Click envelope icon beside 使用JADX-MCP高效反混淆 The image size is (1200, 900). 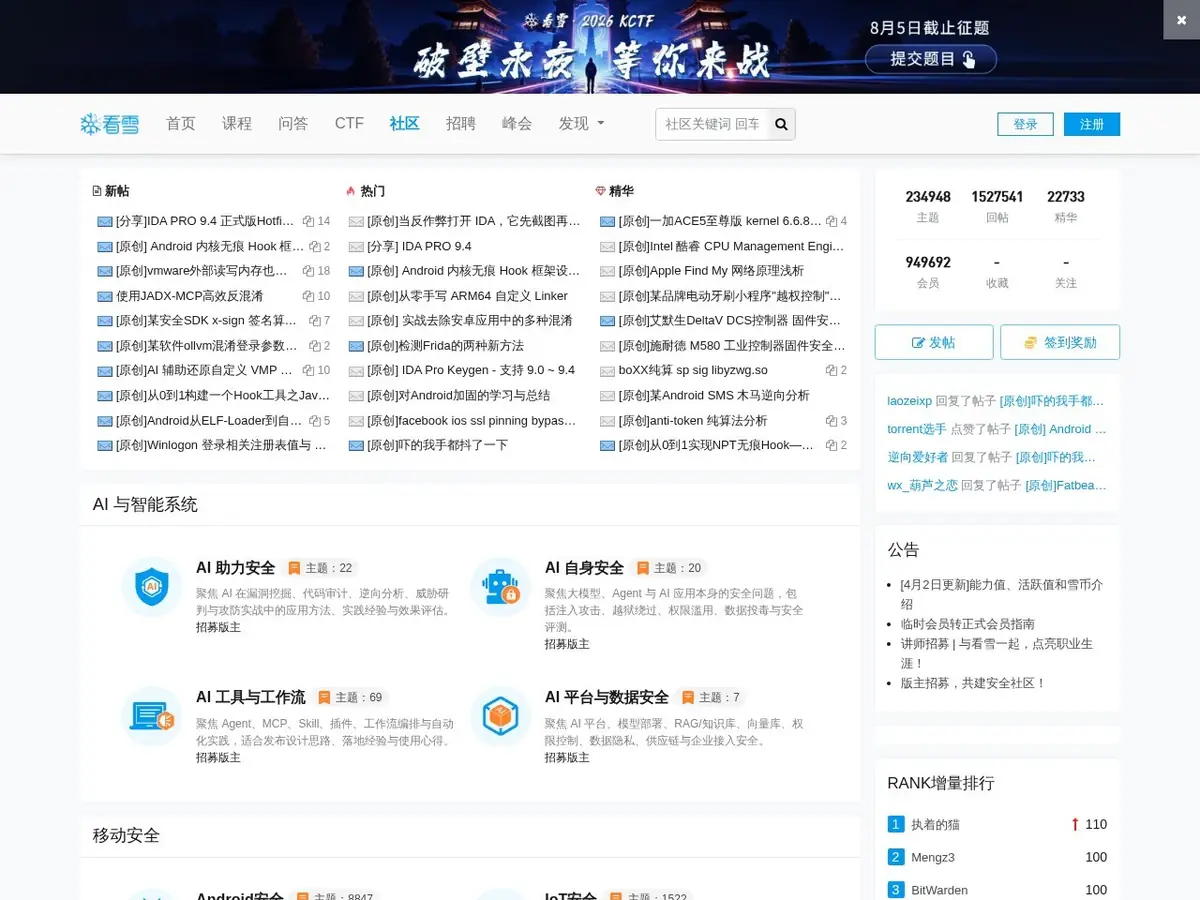click(105, 296)
